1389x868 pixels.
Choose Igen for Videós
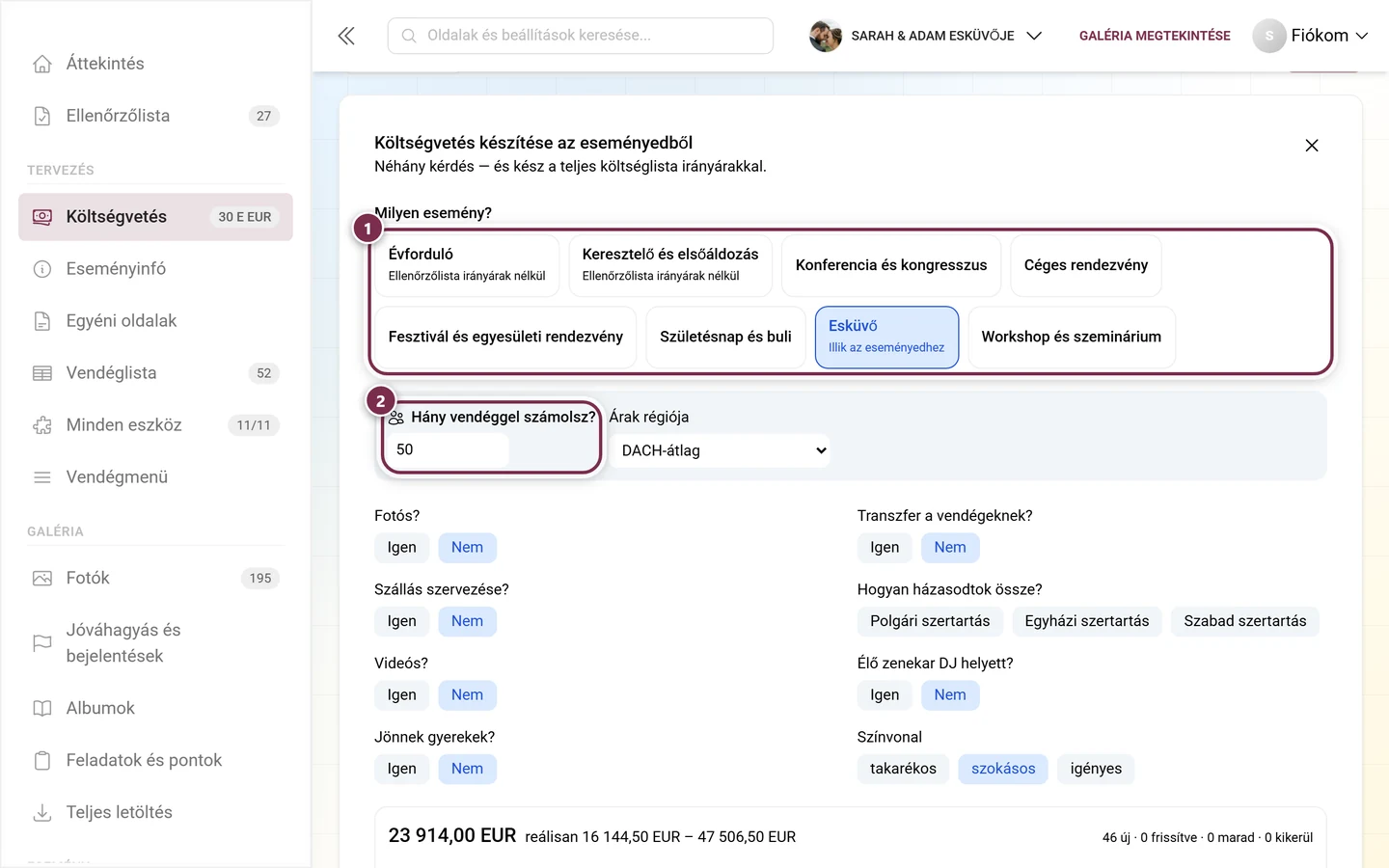pos(402,695)
